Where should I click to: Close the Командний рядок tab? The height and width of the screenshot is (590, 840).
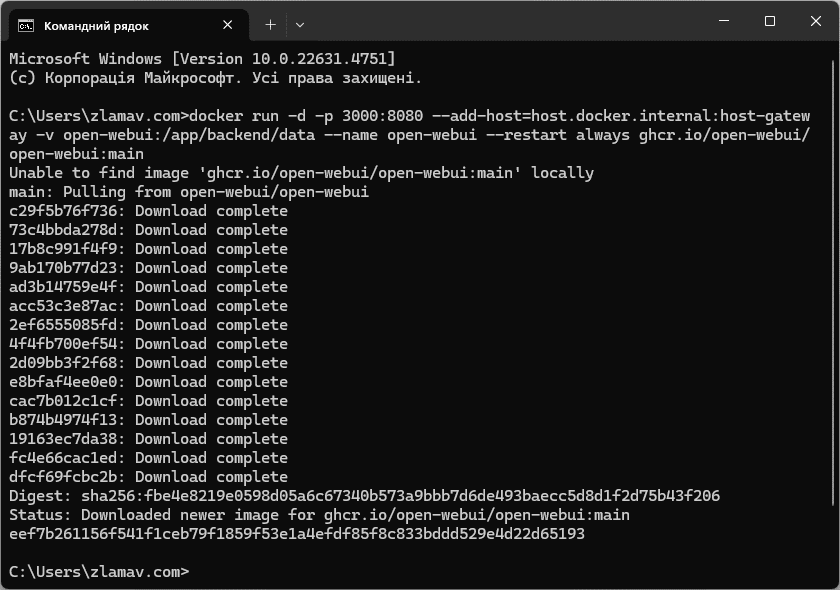(x=227, y=25)
